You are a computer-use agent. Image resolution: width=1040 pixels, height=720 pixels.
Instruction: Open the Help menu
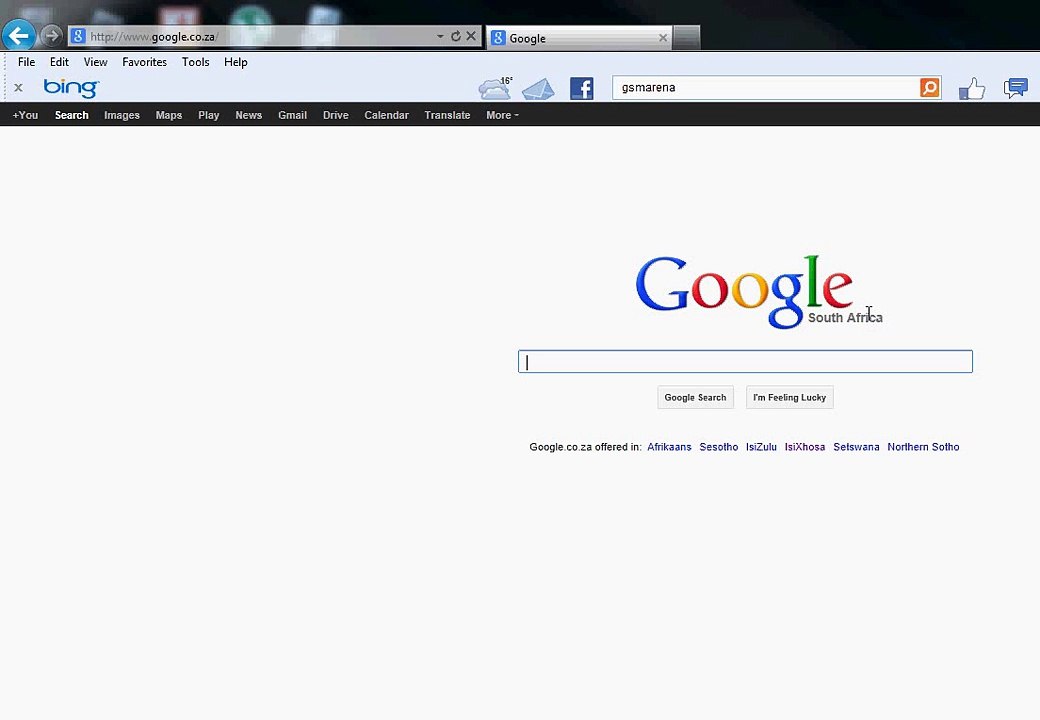(235, 62)
